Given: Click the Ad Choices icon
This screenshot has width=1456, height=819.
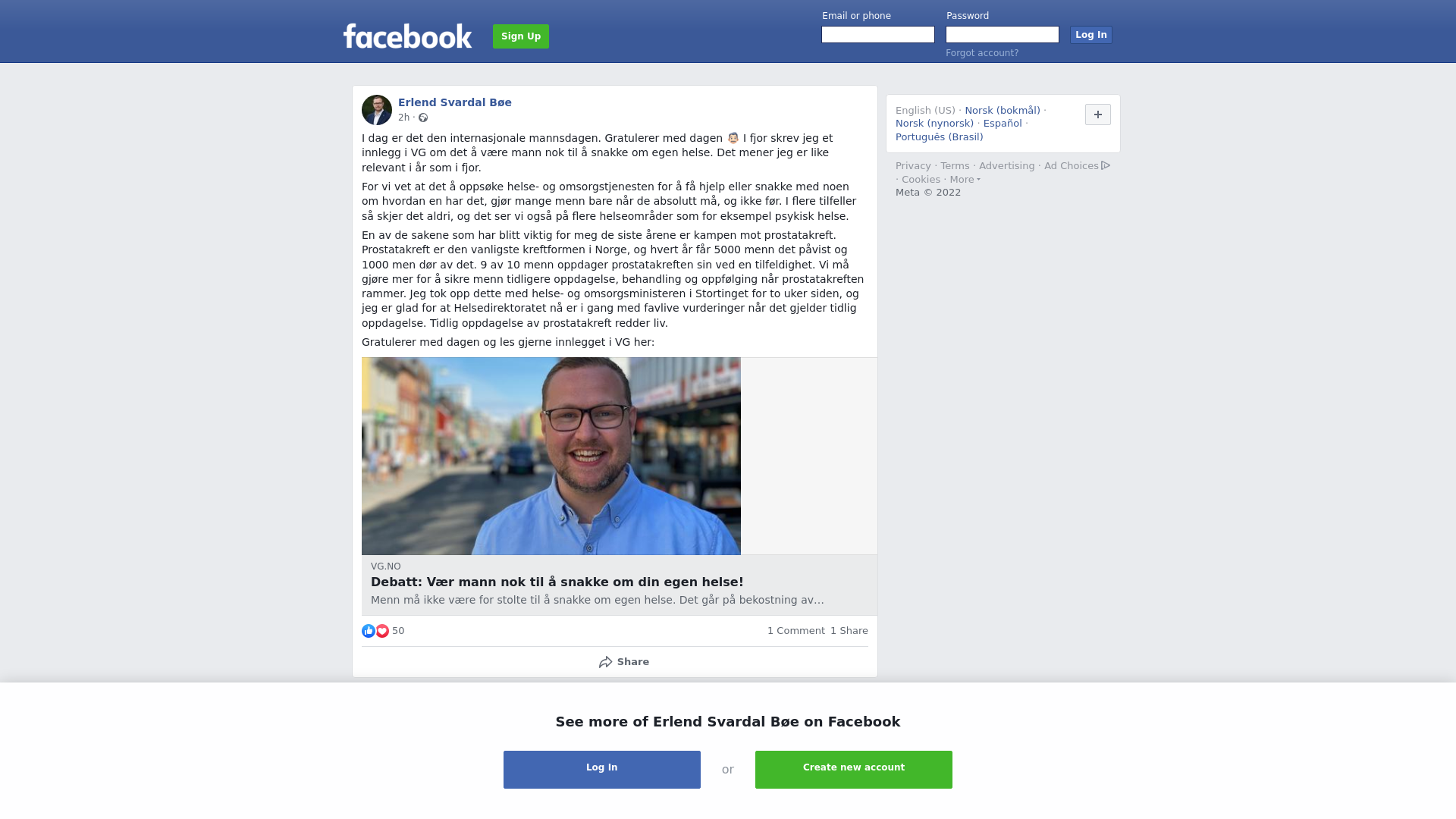Looking at the screenshot, I should click(x=1106, y=165).
